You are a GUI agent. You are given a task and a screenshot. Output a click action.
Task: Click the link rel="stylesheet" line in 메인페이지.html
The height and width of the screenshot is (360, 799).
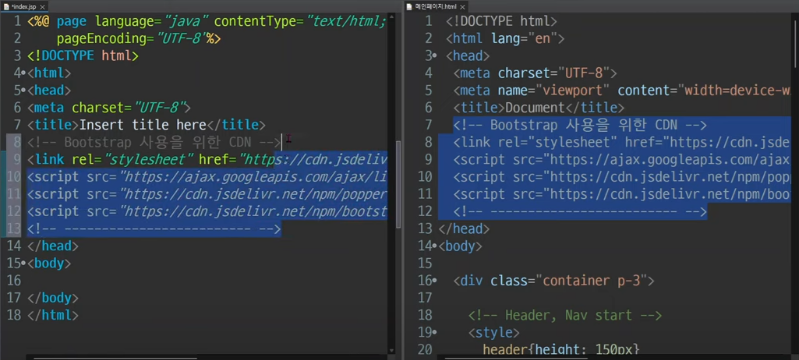click(622, 143)
